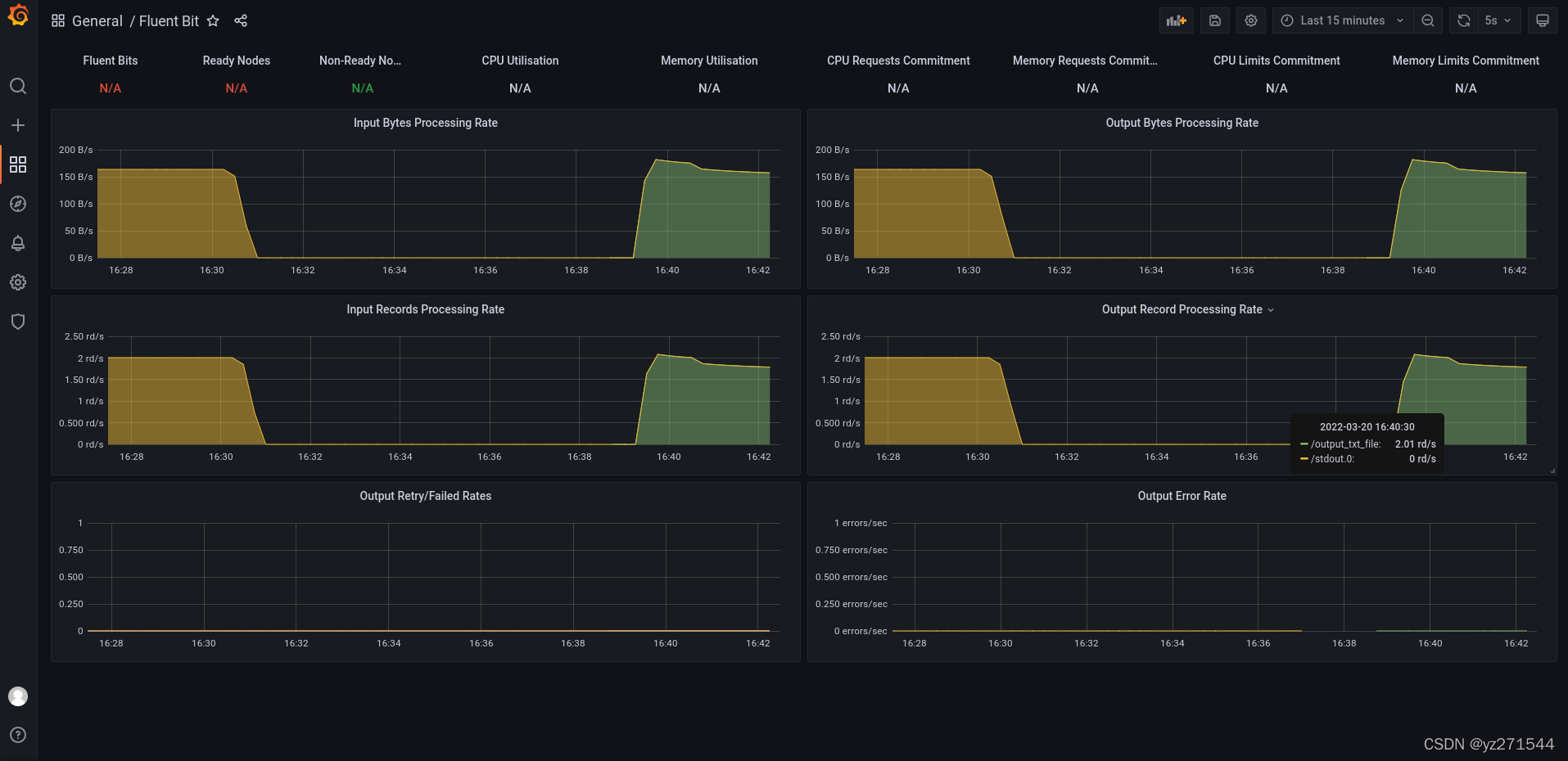Open Configuration gear in sidebar
This screenshot has width=1568, height=761.
click(18, 282)
